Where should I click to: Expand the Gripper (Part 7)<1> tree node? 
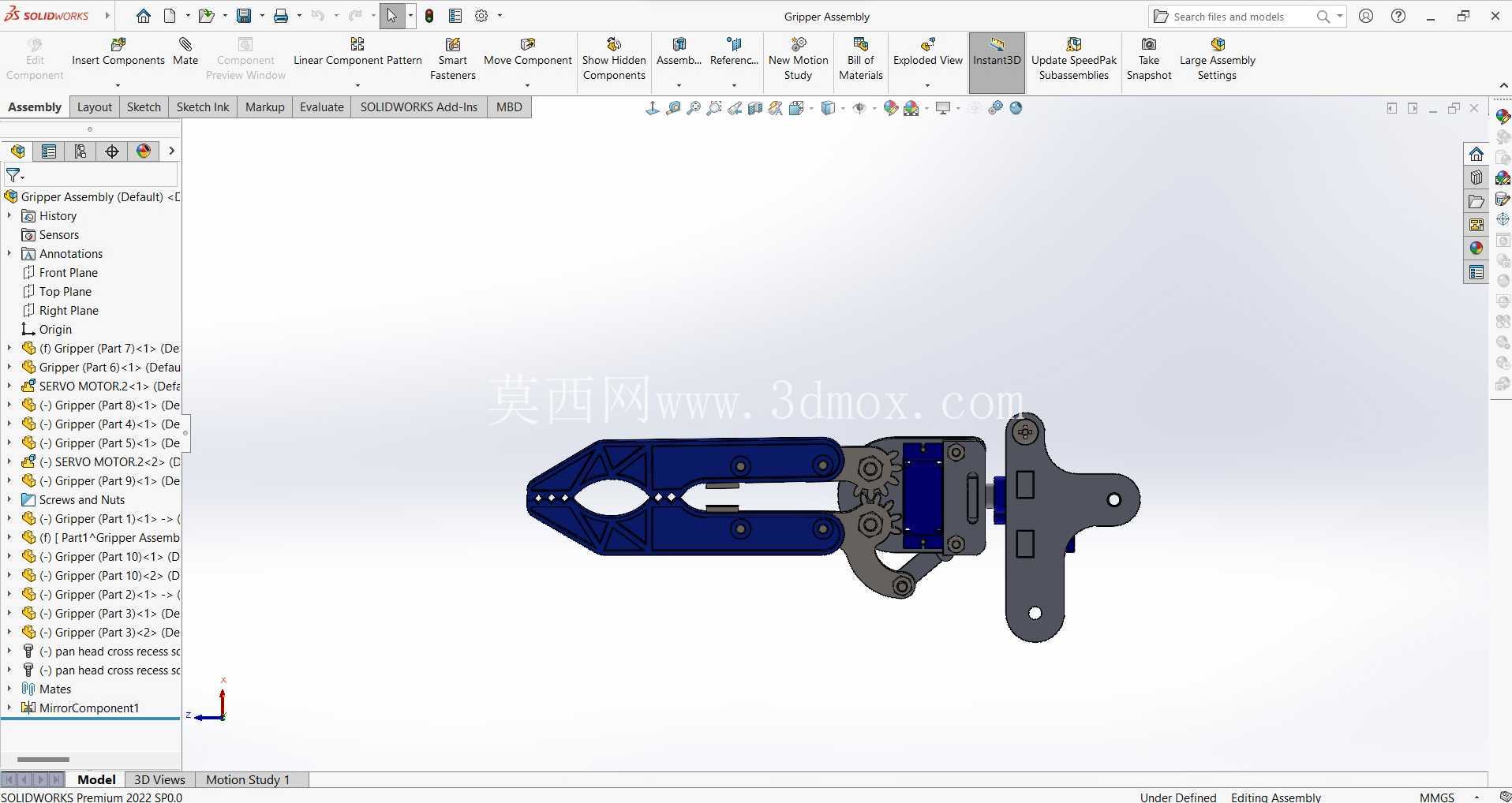[x=9, y=348]
